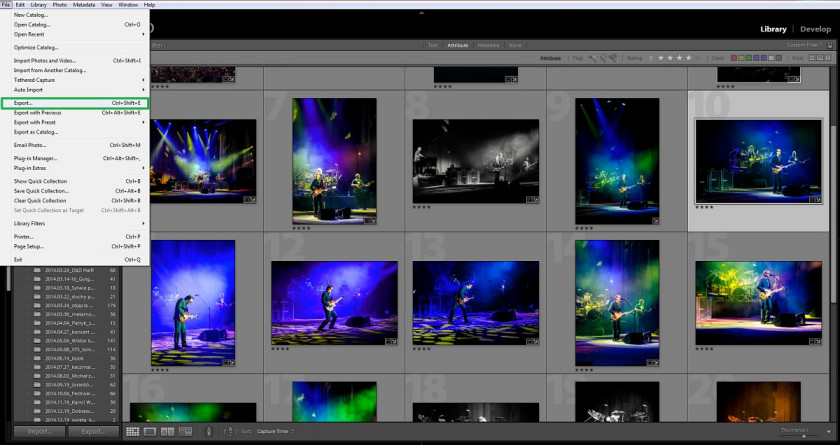Image resolution: width=840 pixels, height=445 pixels.
Task: Open the Sort Capture Time dropdown
Action: (x=275, y=432)
